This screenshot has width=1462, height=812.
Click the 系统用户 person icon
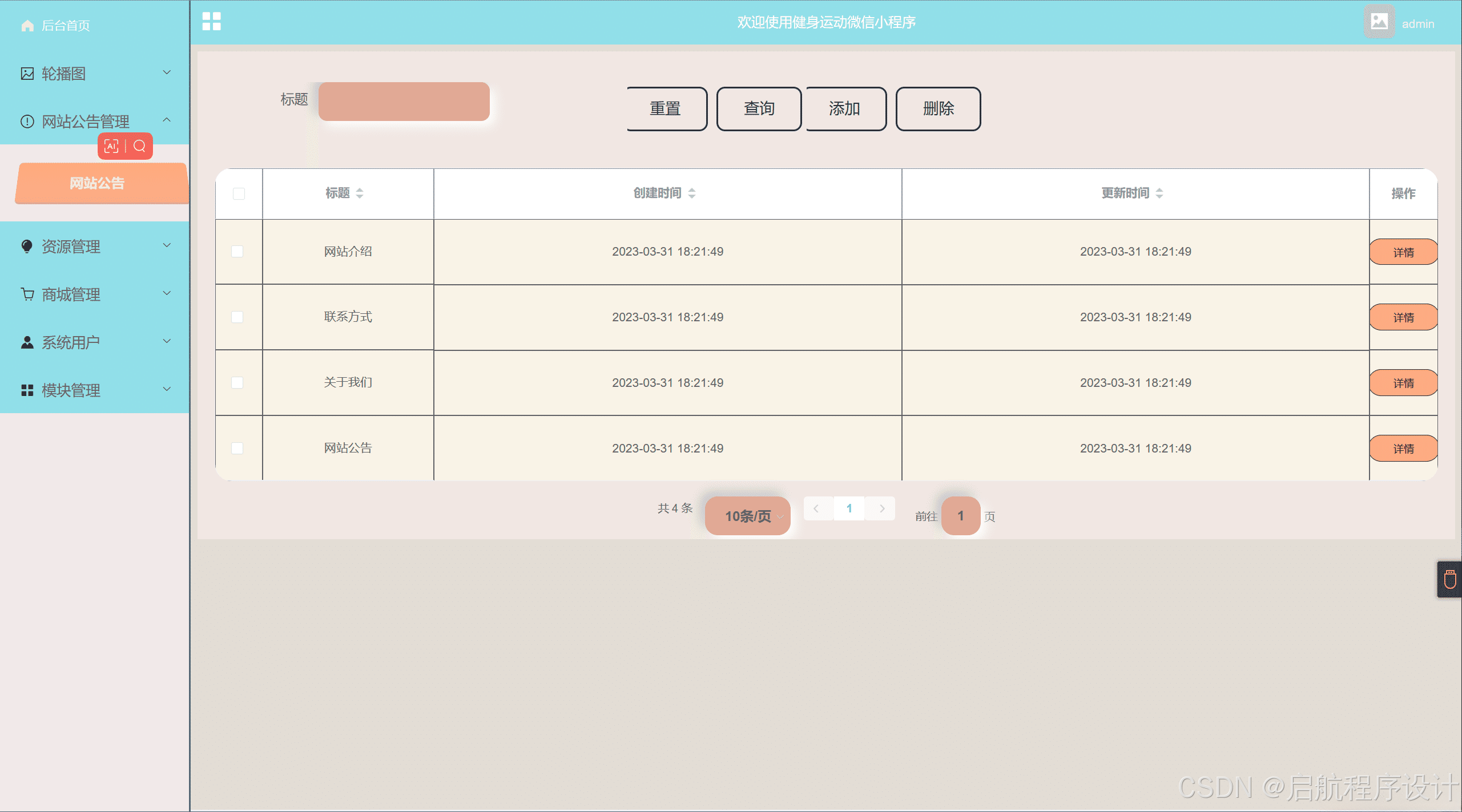click(x=27, y=342)
